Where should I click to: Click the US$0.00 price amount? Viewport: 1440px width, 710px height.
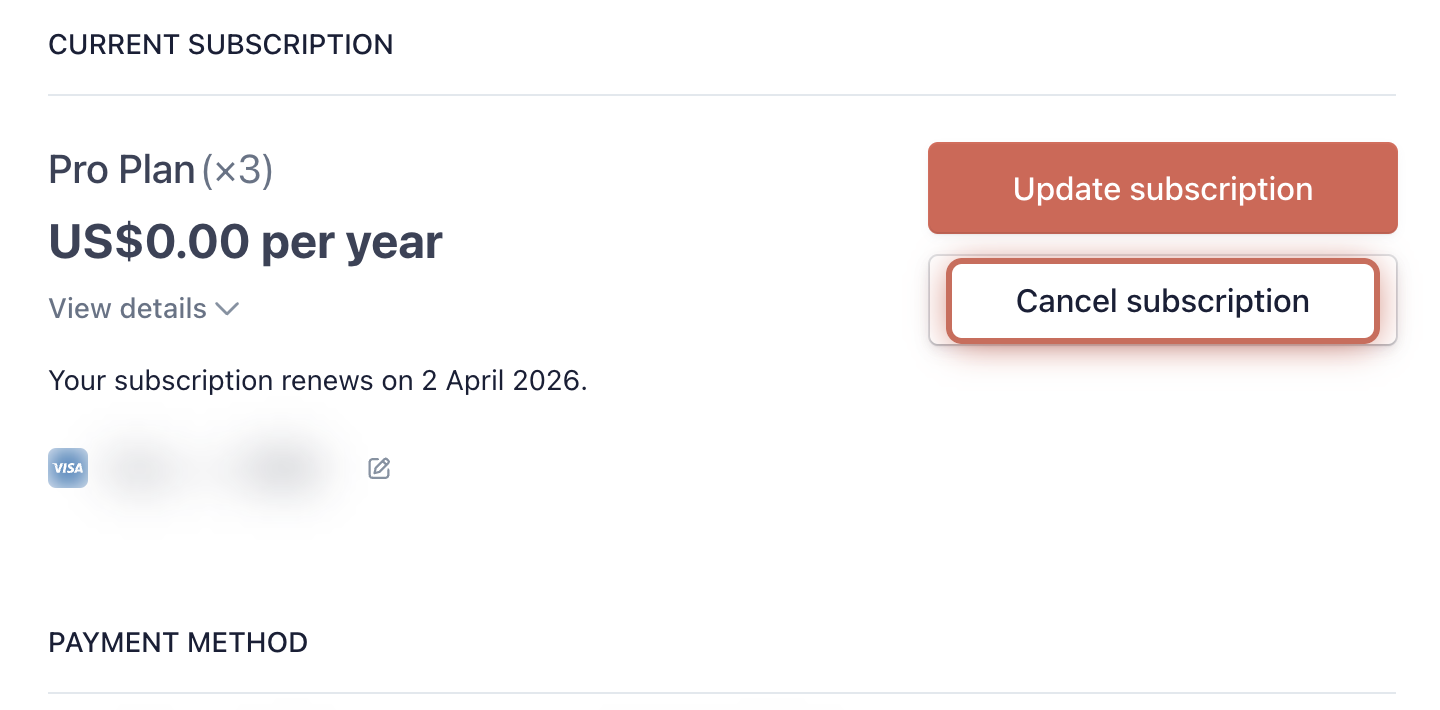click(x=149, y=241)
